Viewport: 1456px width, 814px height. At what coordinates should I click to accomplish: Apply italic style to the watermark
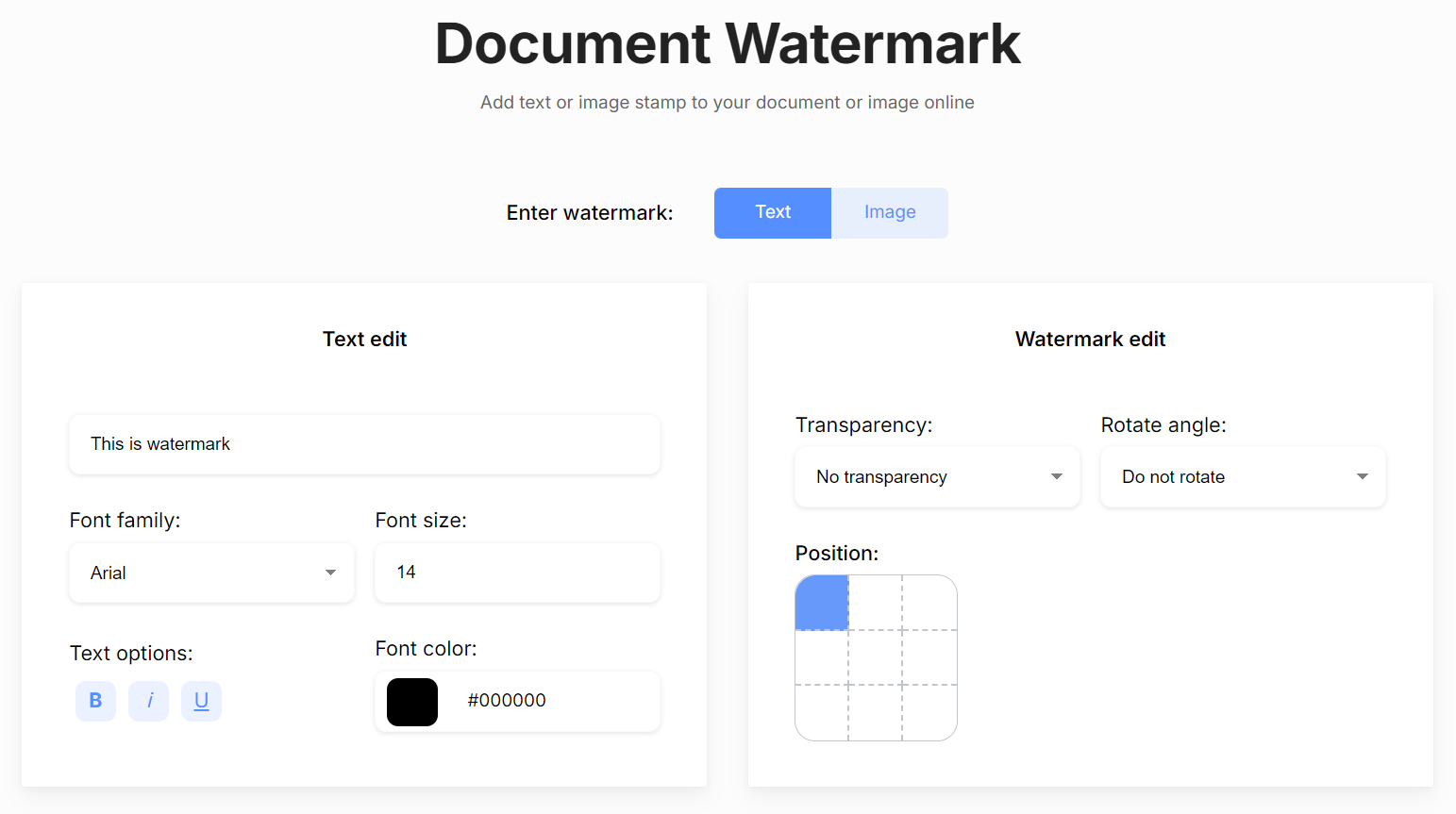(x=148, y=701)
